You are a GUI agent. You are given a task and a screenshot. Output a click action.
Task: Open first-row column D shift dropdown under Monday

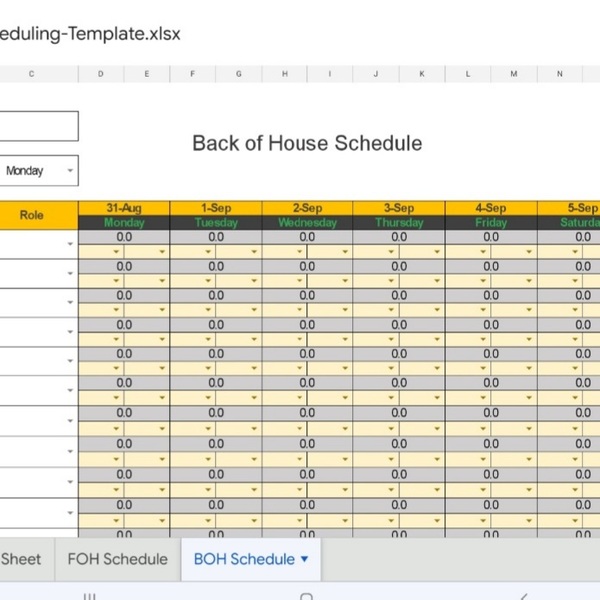point(116,252)
